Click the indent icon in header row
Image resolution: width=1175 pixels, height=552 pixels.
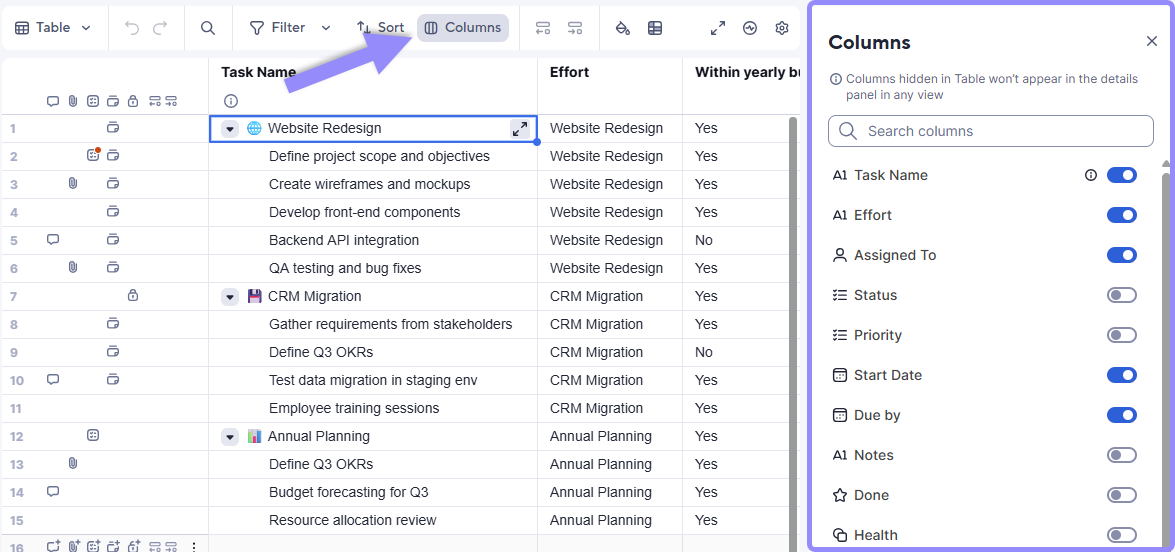pos(171,100)
